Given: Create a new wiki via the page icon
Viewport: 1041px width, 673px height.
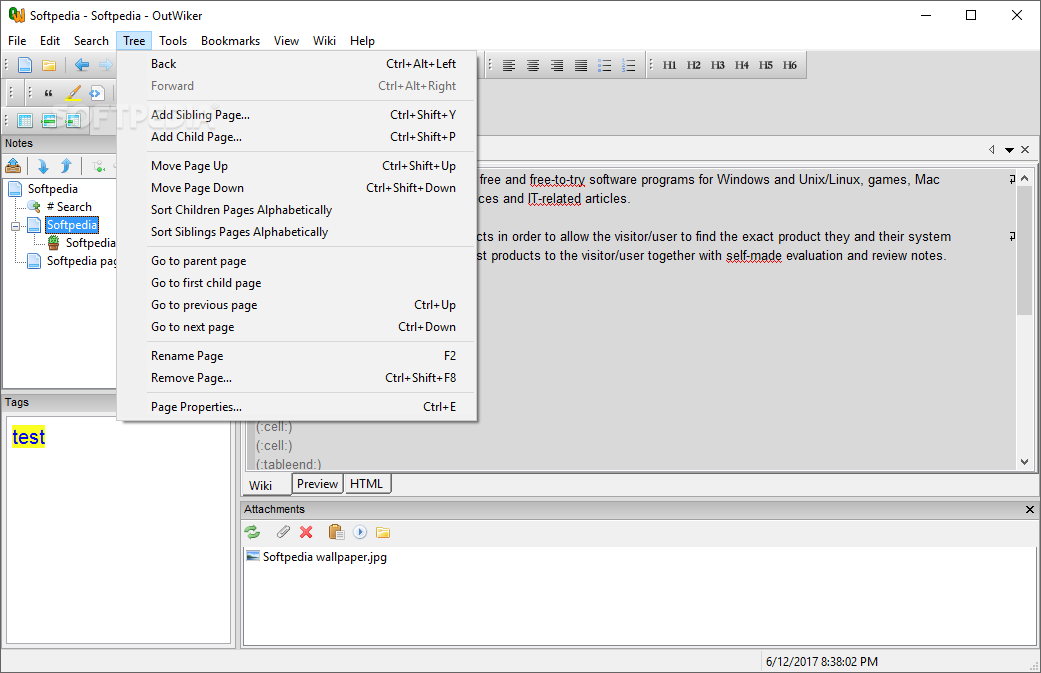Looking at the screenshot, I should point(25,65).
